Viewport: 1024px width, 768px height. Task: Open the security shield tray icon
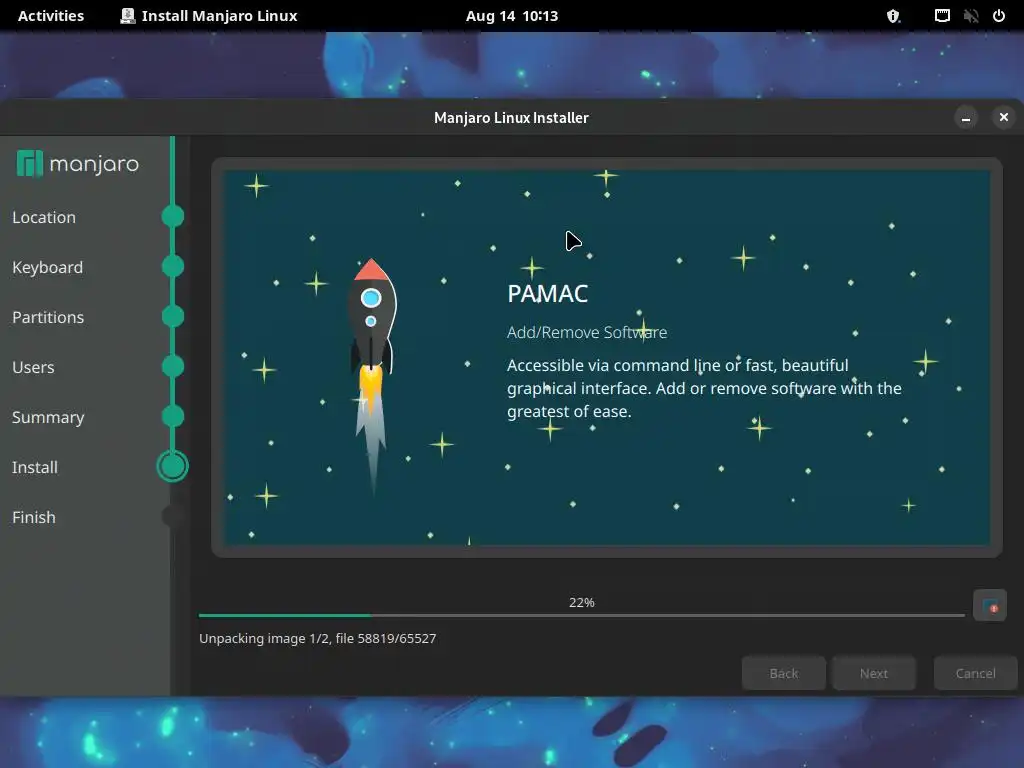click(893, 16)
